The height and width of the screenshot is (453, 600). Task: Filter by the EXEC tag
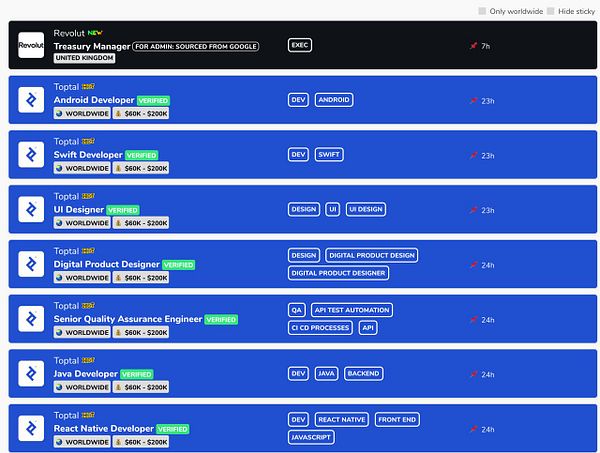(x=300, y=45)
